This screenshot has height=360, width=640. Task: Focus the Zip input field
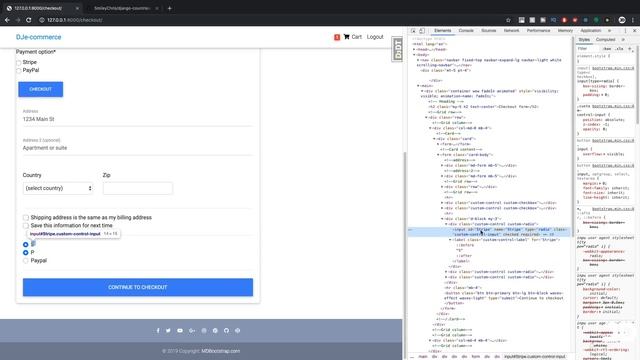point(138,188)
